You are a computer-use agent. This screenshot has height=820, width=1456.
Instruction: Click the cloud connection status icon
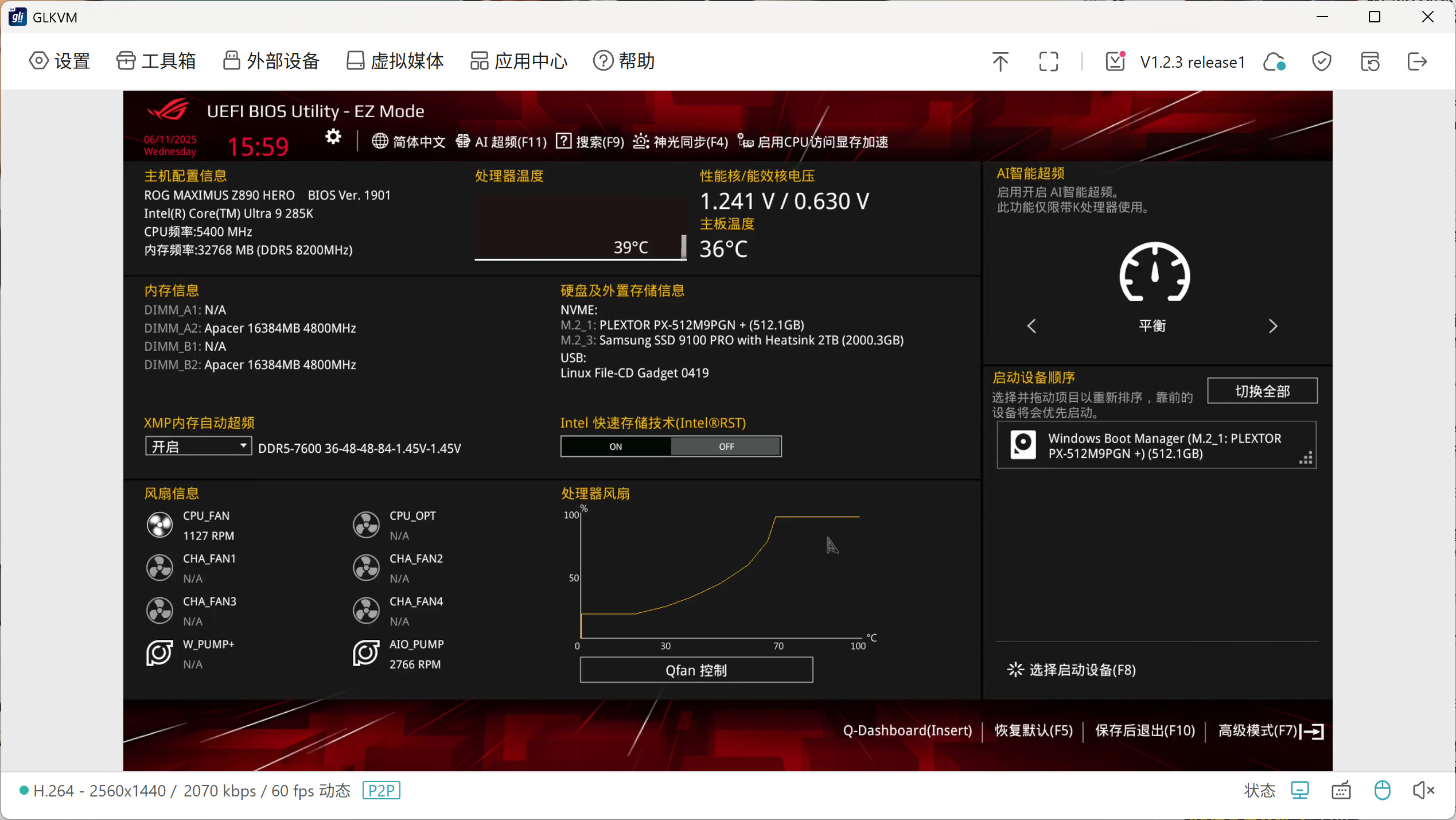point(1274,61)
